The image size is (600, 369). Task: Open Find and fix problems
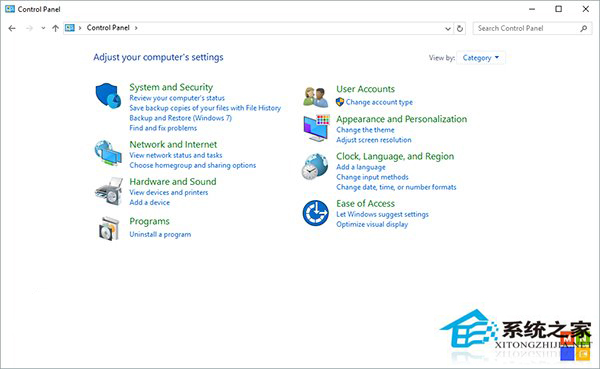coord(163,128)
